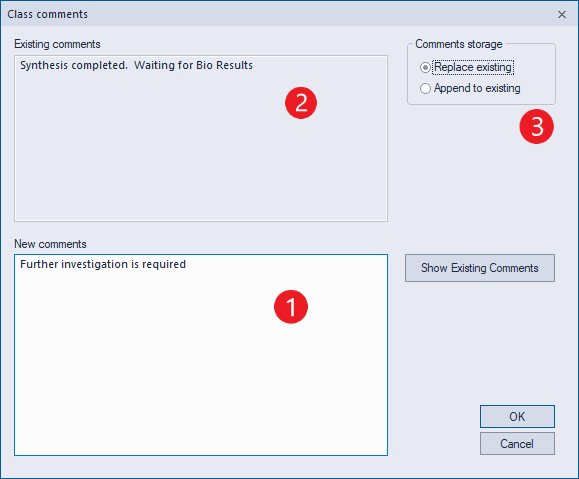Click the red number 2 marker
579x479 pixels.
301,103
